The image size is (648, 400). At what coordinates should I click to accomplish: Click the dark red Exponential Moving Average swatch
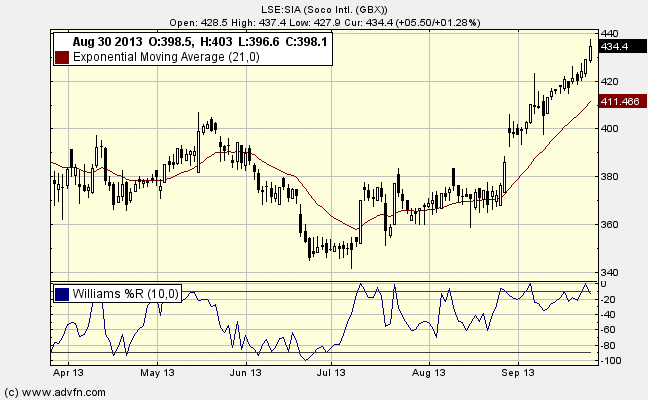point(62,57)
